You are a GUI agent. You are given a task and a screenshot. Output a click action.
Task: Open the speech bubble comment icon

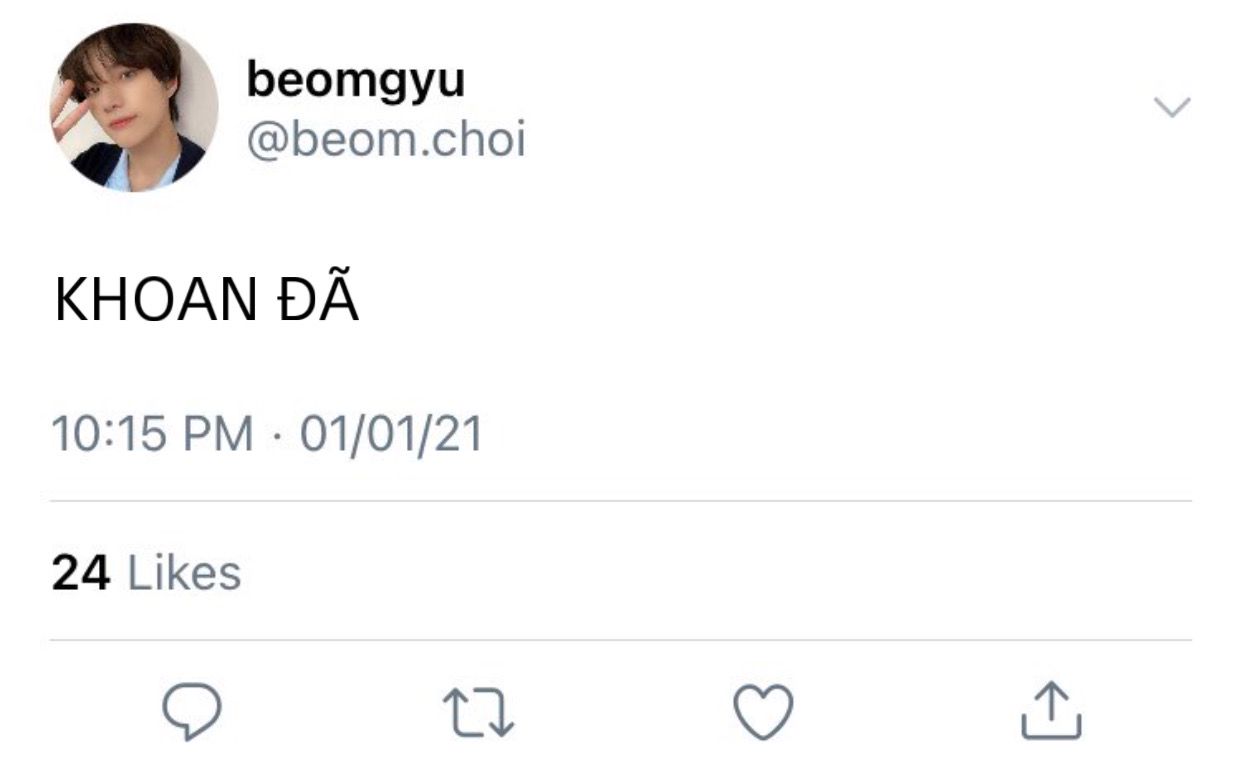coord(192,711)
